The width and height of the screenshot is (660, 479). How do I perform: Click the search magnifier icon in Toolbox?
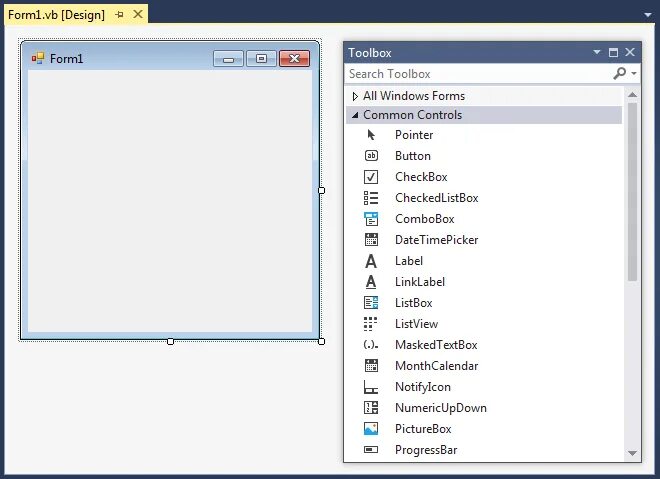click(620, 73)
